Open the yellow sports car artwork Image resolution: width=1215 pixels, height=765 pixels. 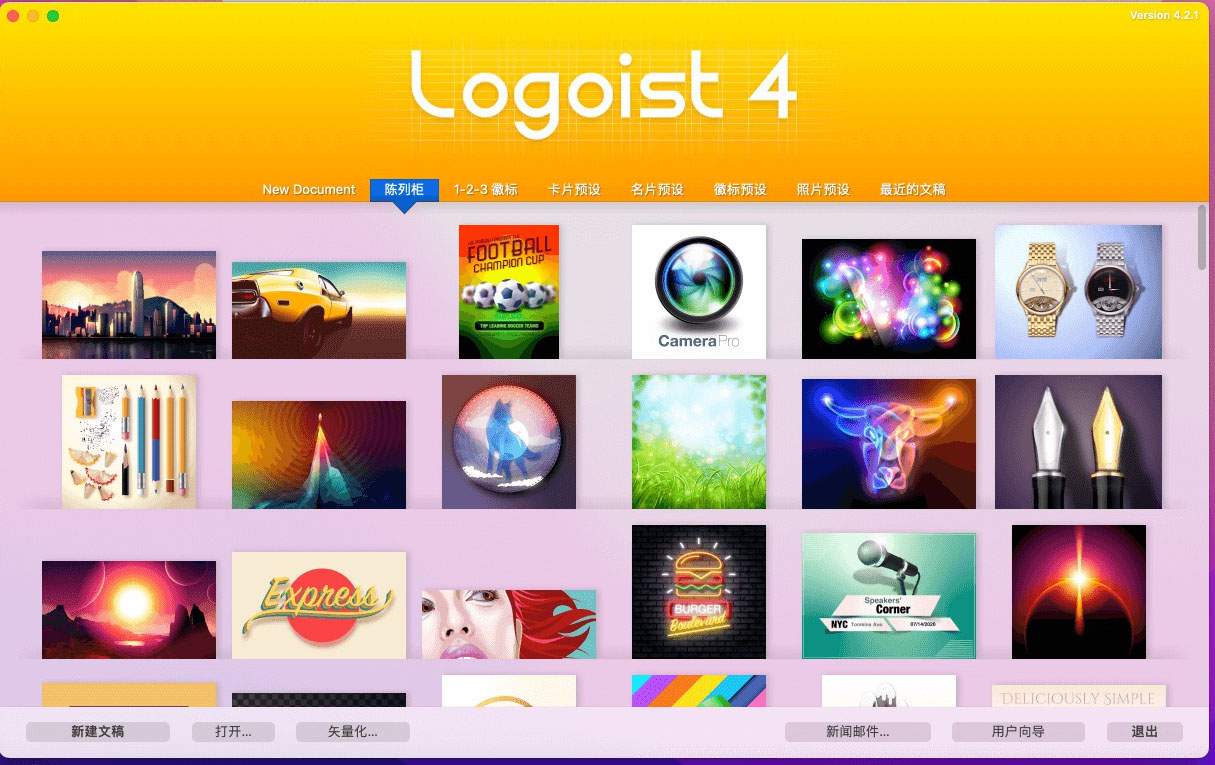(x=319, y=310)
